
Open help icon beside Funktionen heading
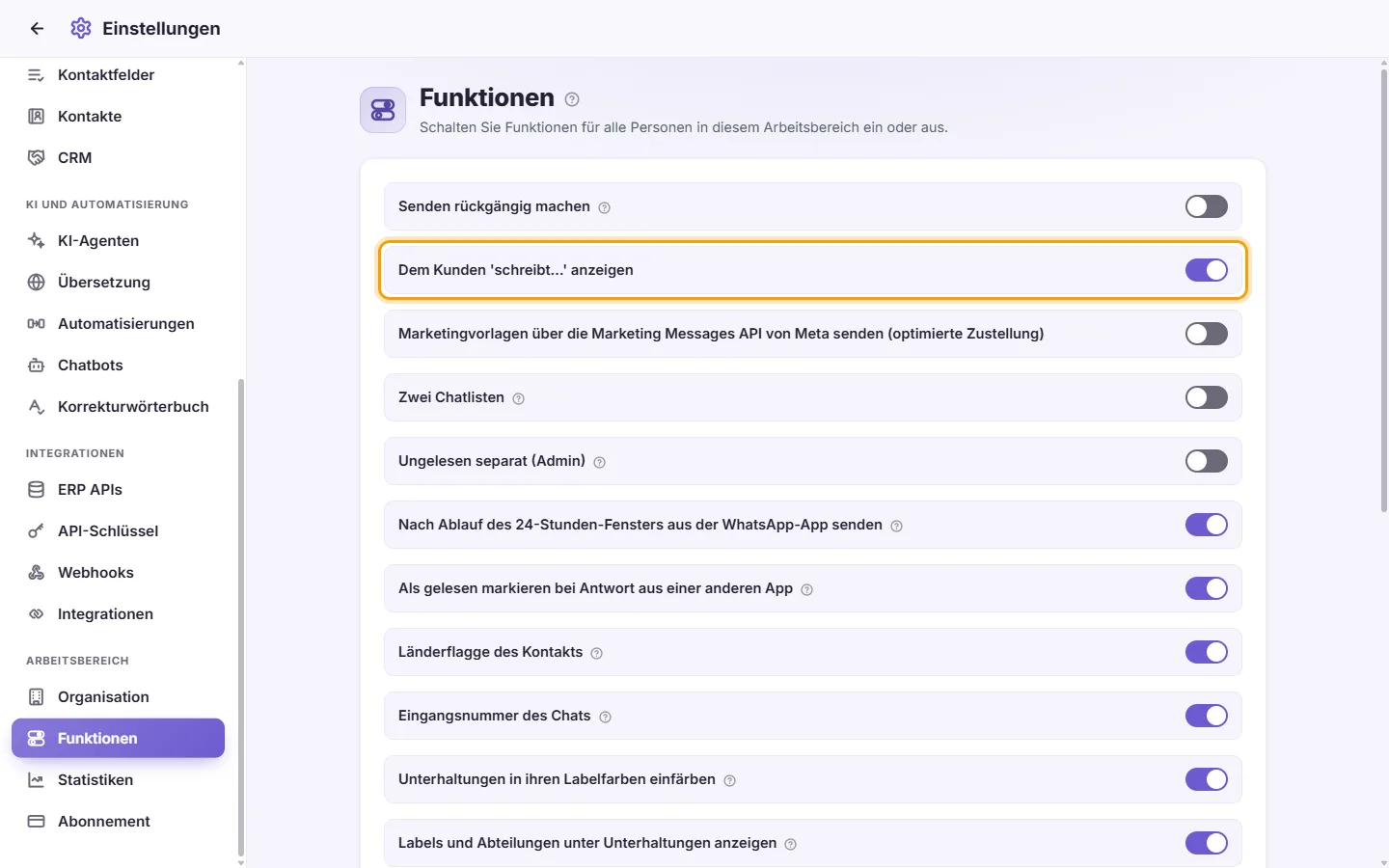(x=572, y=99)
